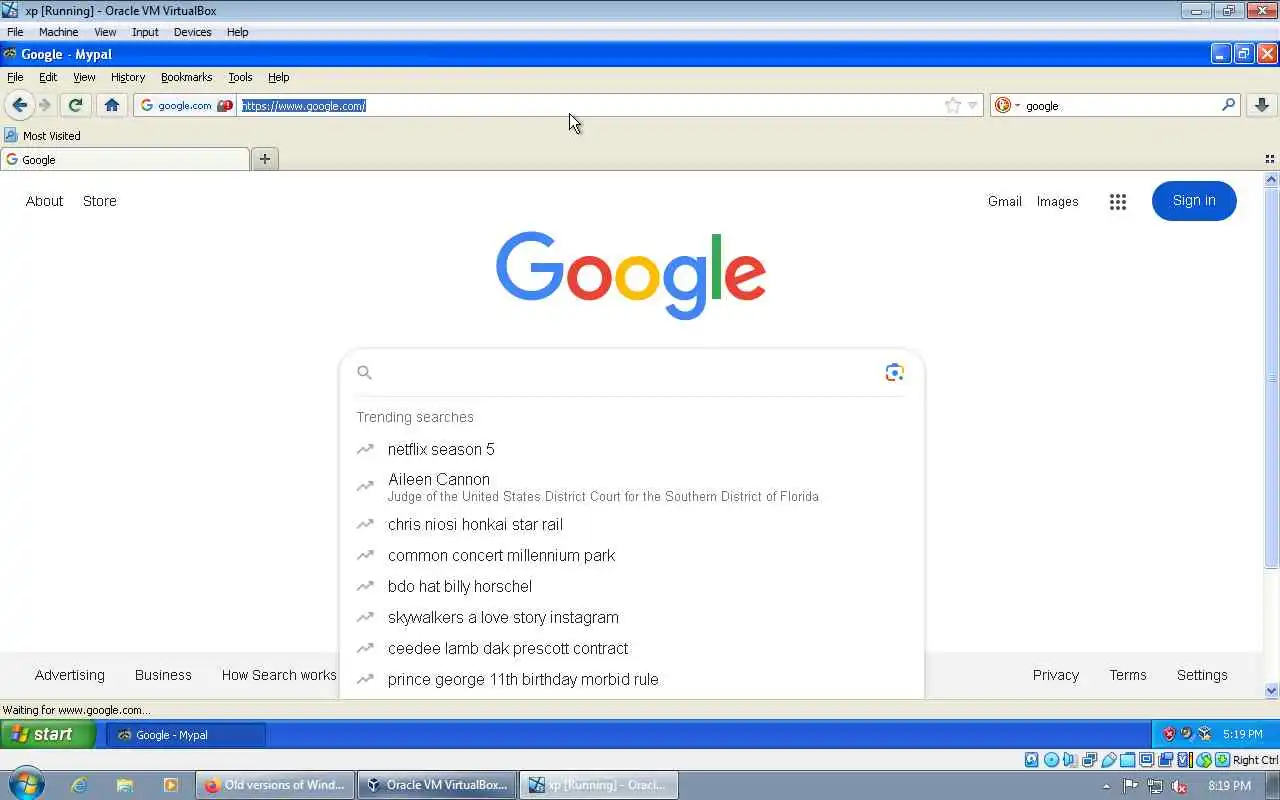Click the Business footer link
1280x800 pixels.
click(x=163, y=675)
